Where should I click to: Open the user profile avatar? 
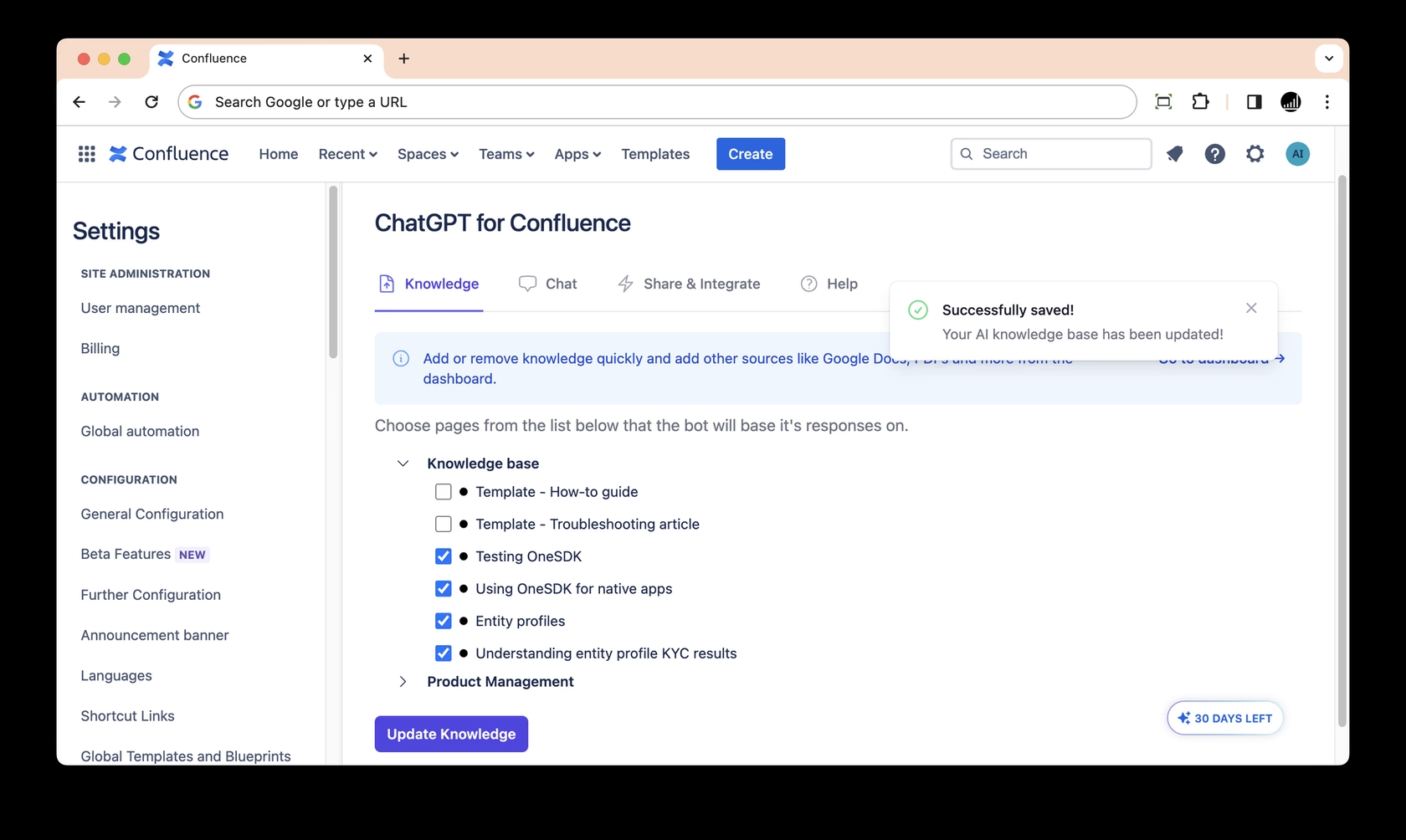(1297, 154)
